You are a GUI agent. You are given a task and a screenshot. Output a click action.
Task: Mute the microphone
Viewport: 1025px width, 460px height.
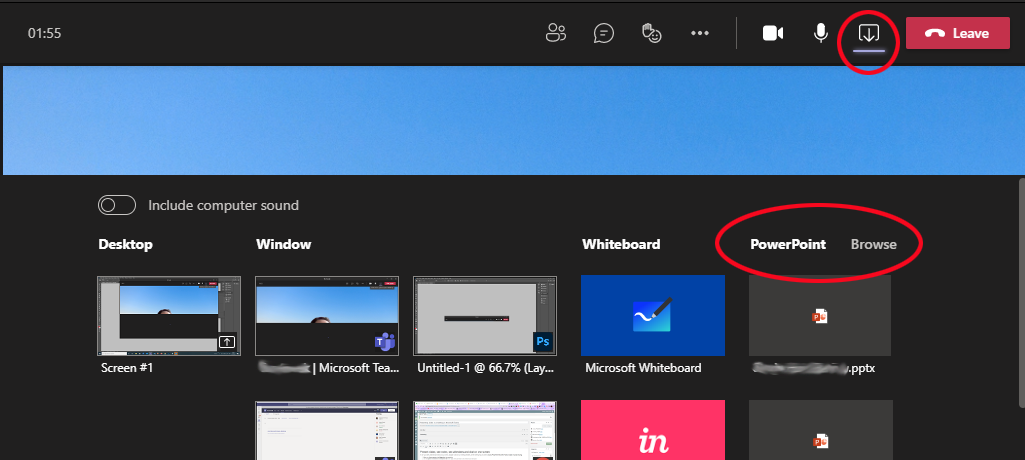click(821, 33)
